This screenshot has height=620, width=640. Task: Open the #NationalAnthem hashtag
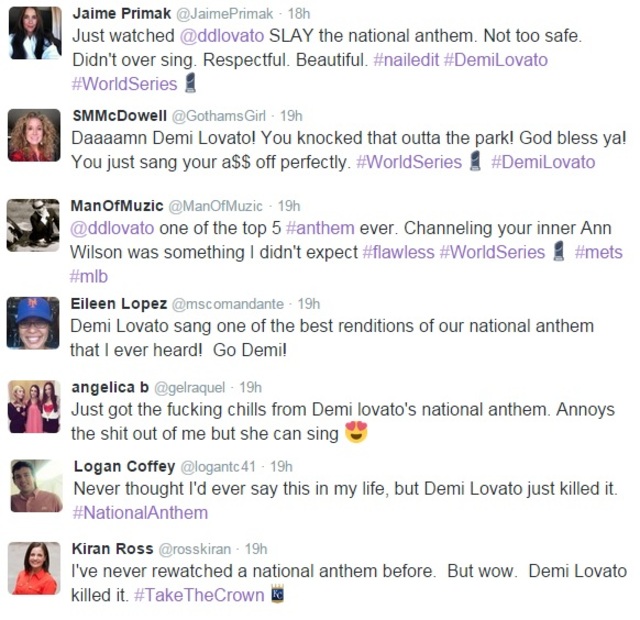[140, 513]
